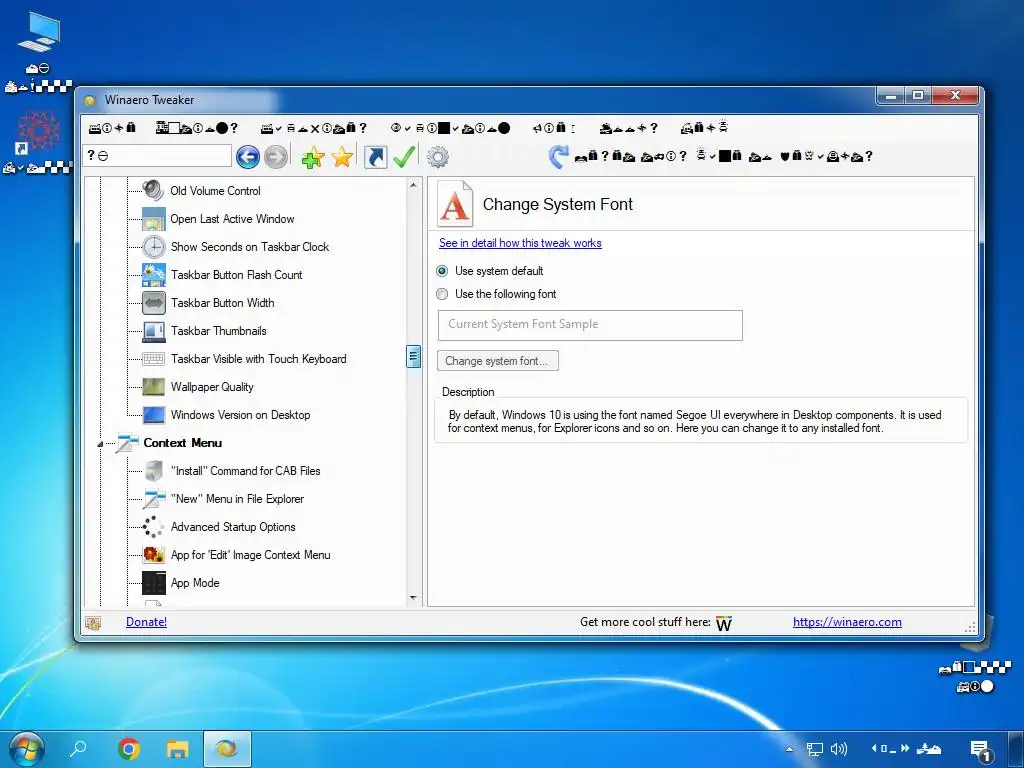Click the search box in the toolbar
The height and width of the screenshot is (768, 1024).
tap(157, 156)
